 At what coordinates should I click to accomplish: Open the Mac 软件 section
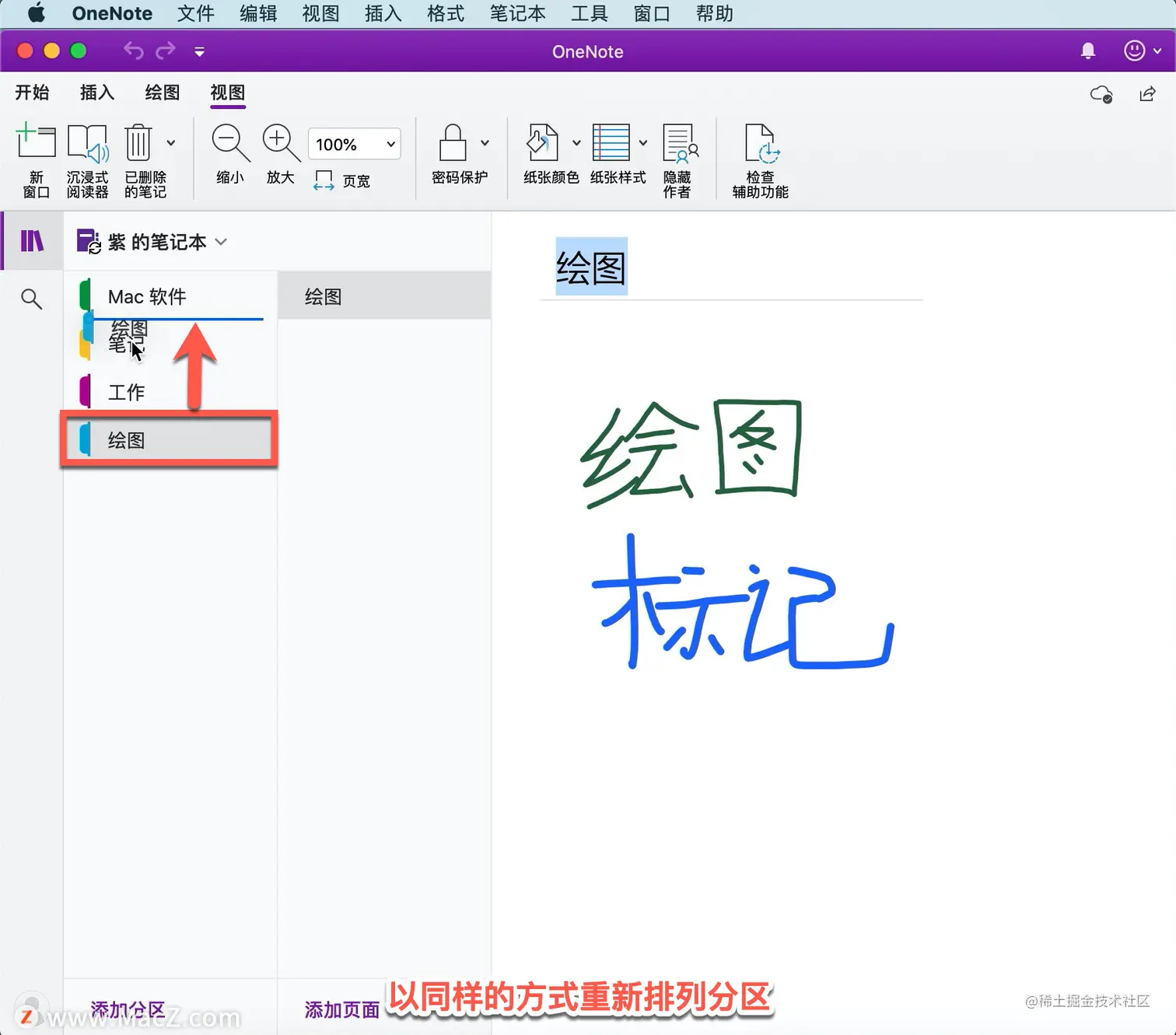pyautogui.click(x=170, y=296)
